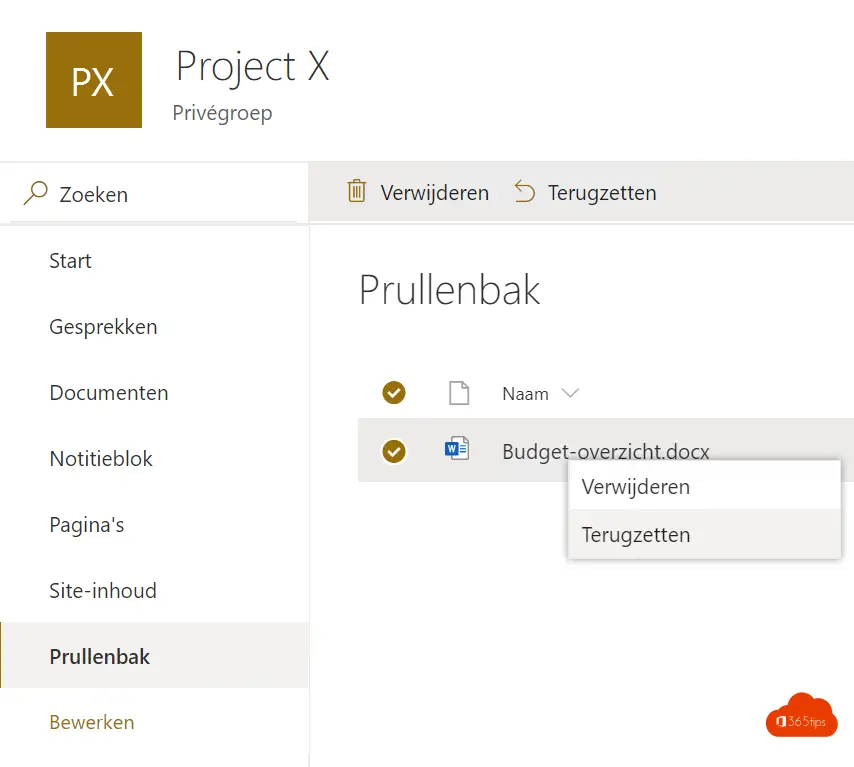Go to Site-inhoud in the navigation

[103, 591]
